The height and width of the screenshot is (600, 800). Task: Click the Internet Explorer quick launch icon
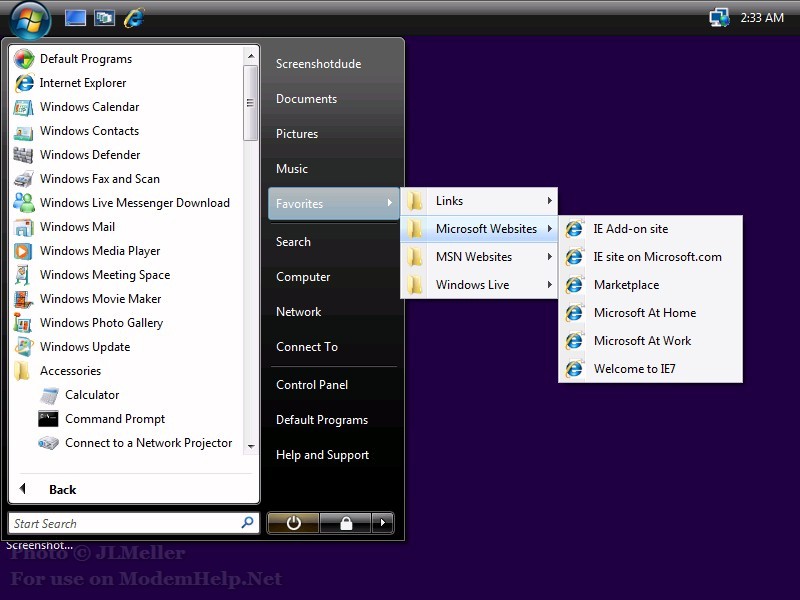pyautogui.click(x=133, y=18)
